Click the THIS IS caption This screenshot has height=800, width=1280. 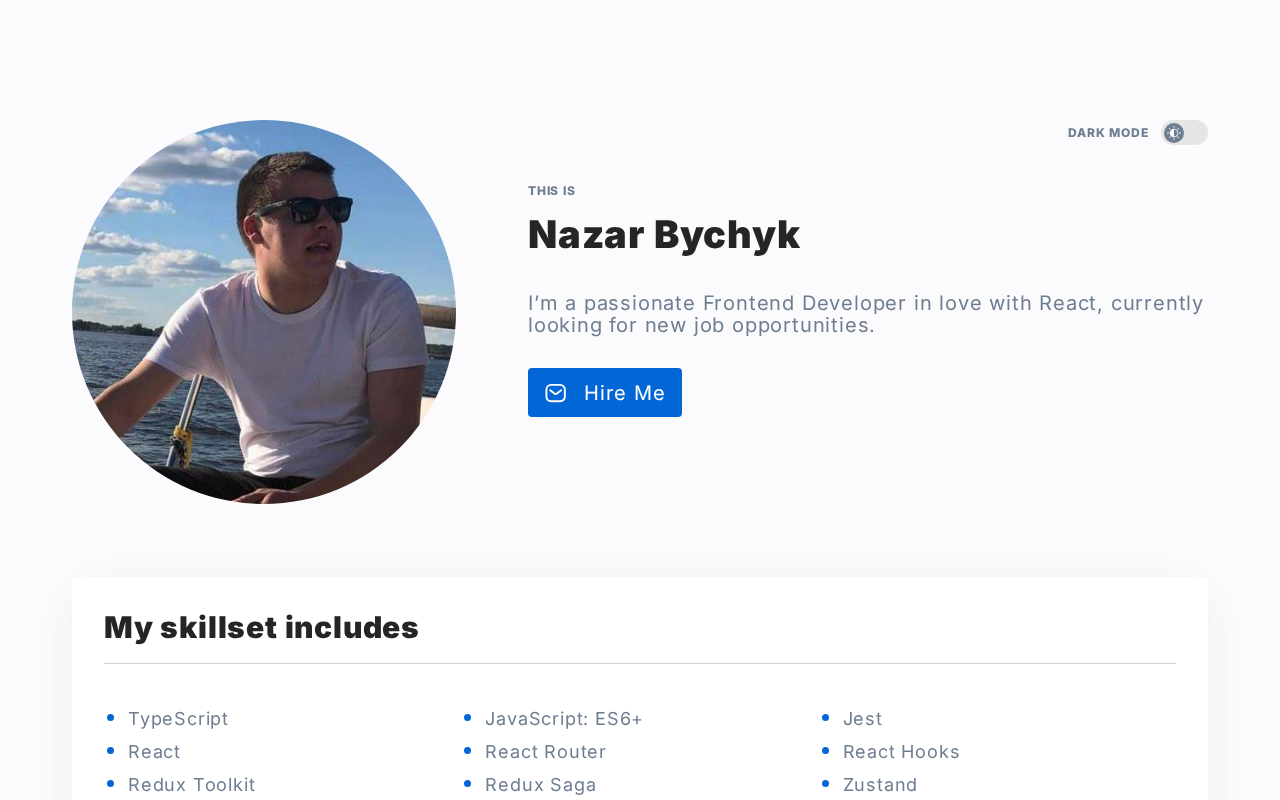click(551, 191)
